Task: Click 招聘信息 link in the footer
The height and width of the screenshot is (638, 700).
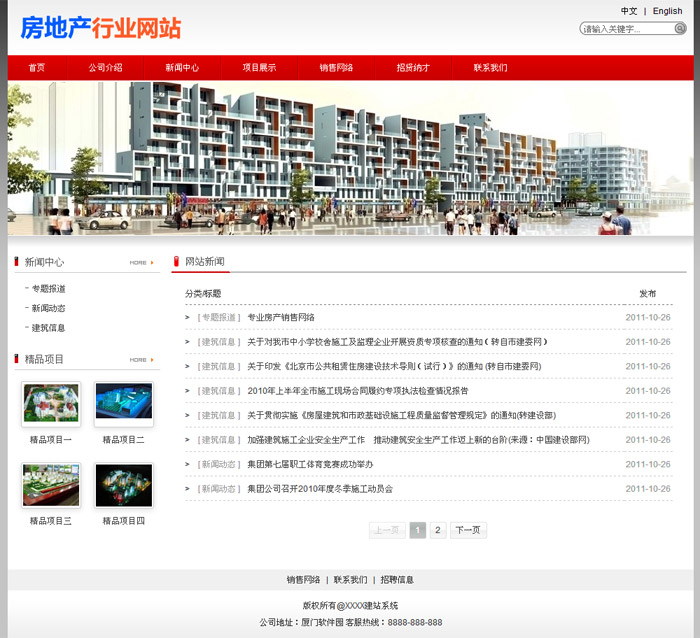Action: (397, 580)
